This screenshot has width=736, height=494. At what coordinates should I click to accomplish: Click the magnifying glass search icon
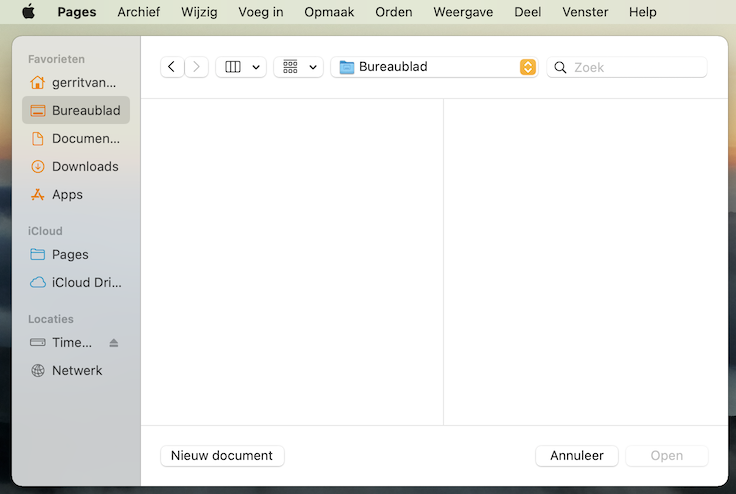(x=560, y=67)
